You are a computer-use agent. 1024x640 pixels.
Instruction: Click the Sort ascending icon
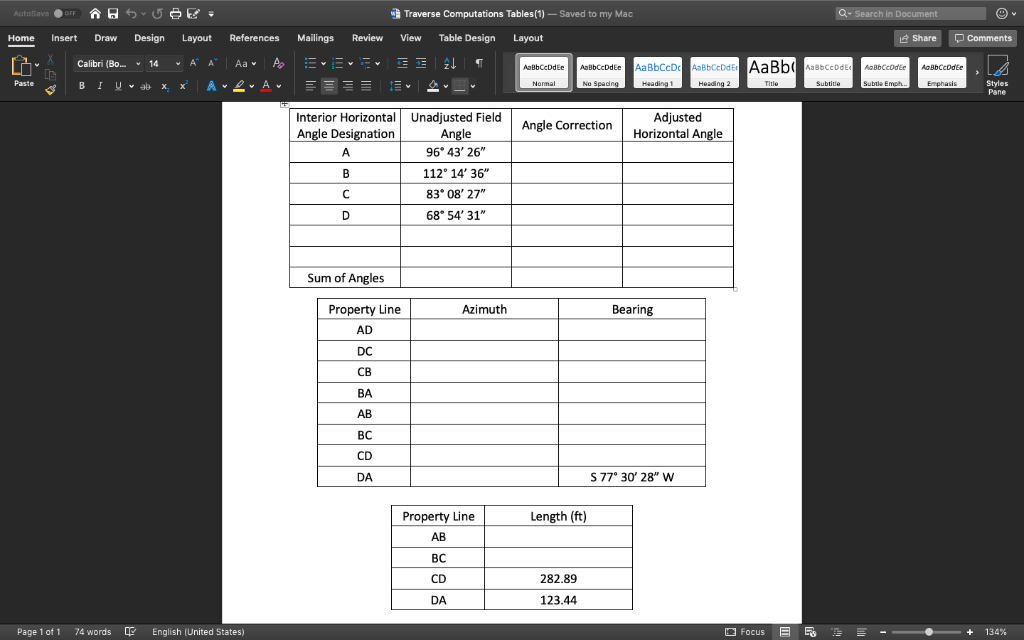(x=449, y=63)
